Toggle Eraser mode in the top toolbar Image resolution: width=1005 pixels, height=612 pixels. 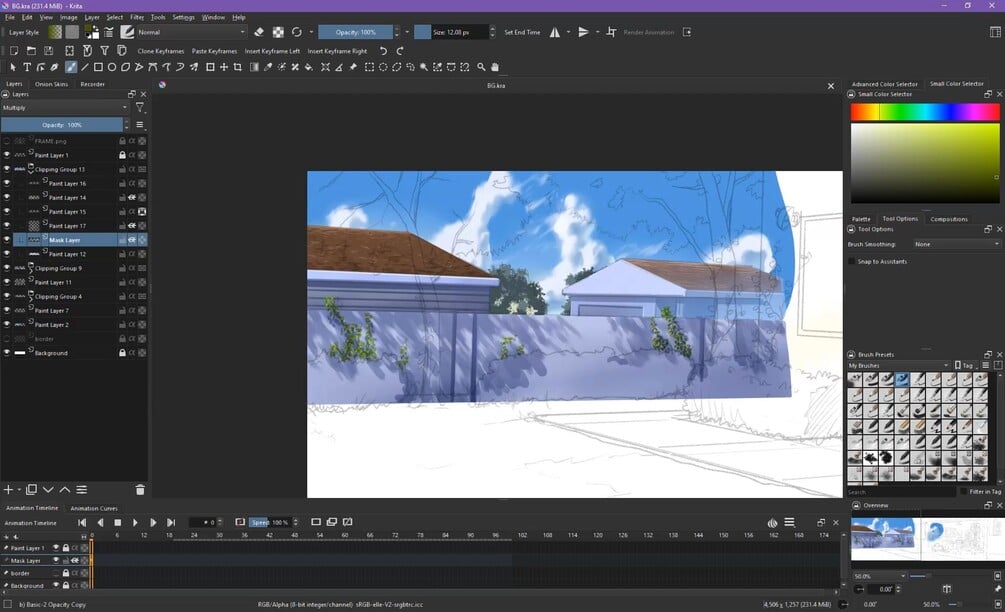point(259,32)
